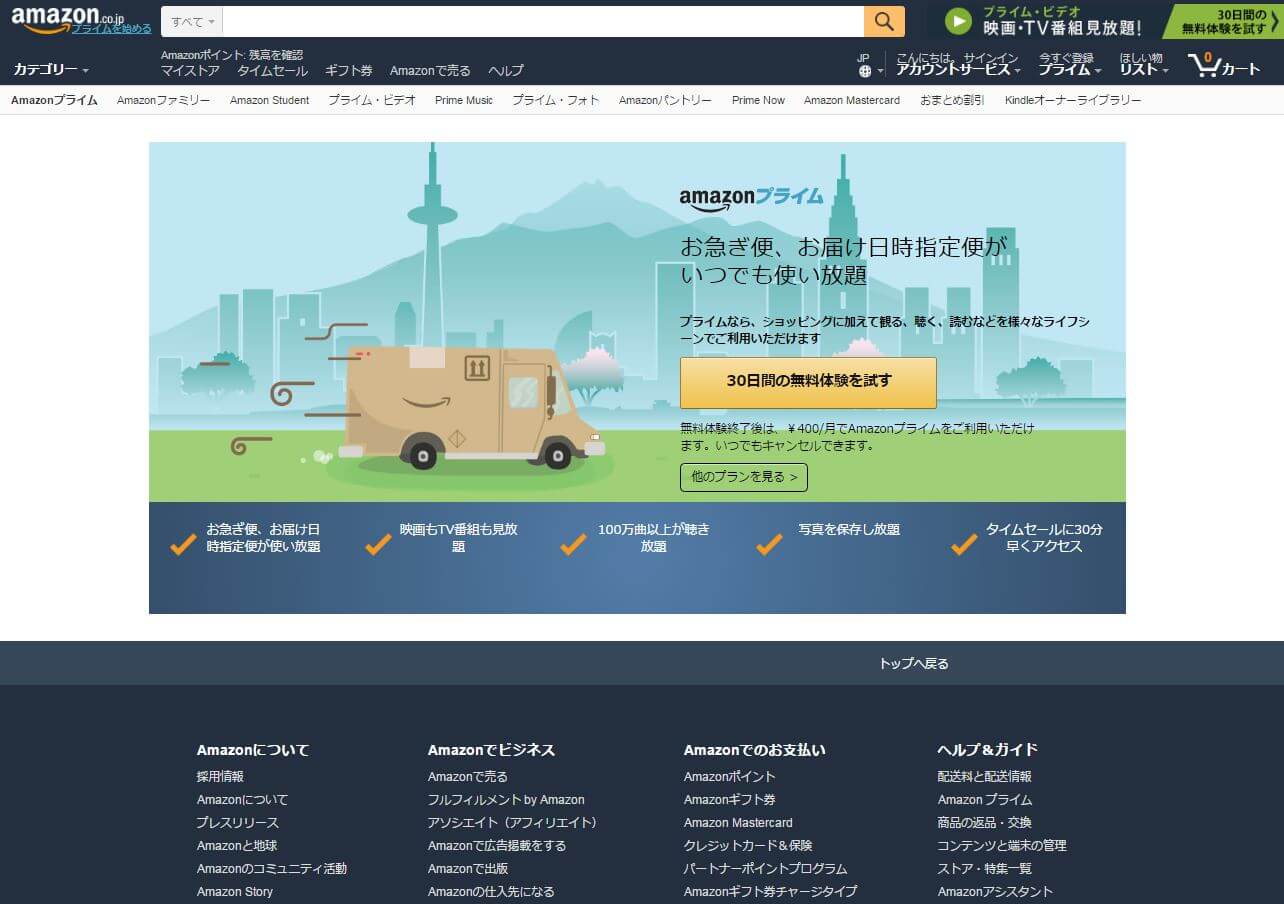Select the Prime Now subnav tab
Image resolution: width=1284 pixels, height=904 pixels.
point(758,100)
